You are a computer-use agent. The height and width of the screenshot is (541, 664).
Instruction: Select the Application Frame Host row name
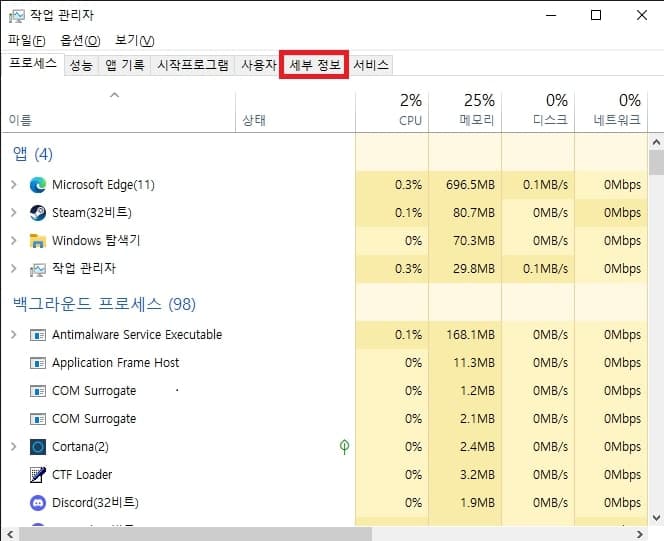[x=116, y=363]
